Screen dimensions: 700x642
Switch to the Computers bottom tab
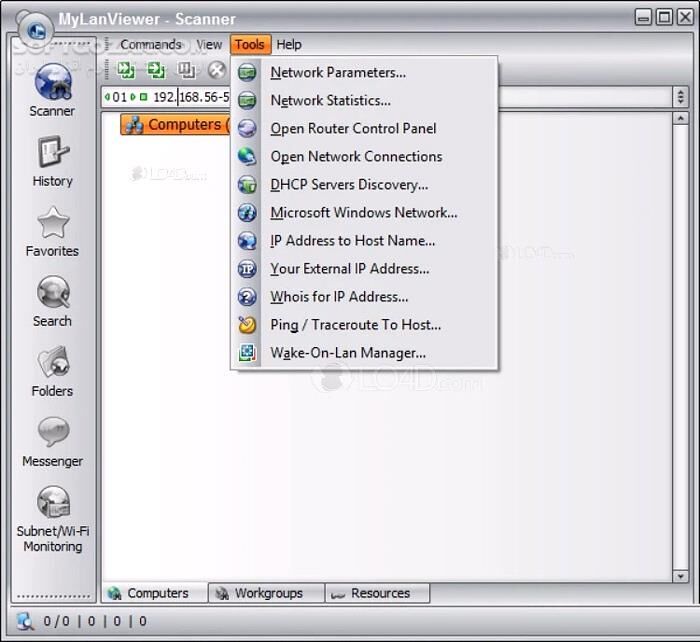tap(155, 593)
